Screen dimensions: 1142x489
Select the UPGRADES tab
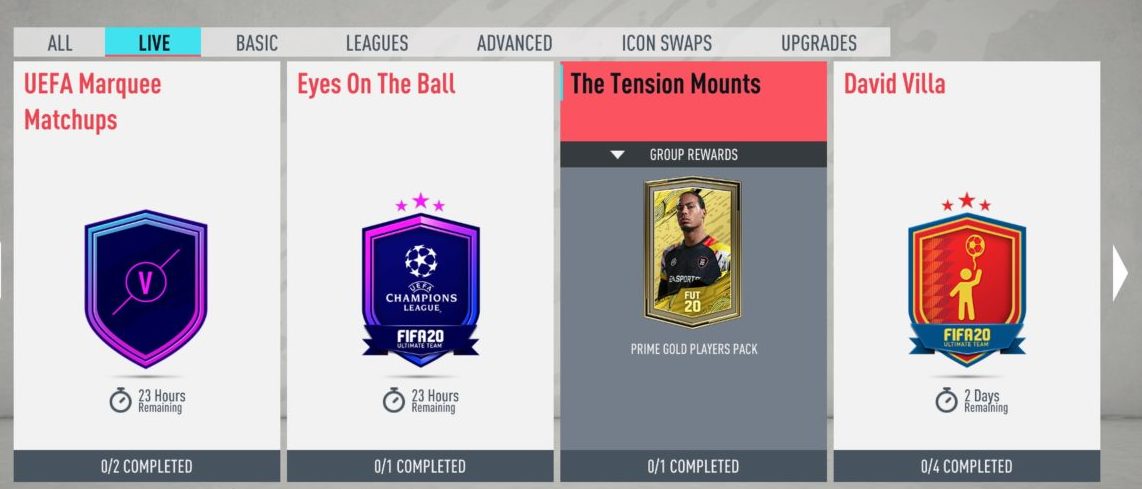[819, 43]
